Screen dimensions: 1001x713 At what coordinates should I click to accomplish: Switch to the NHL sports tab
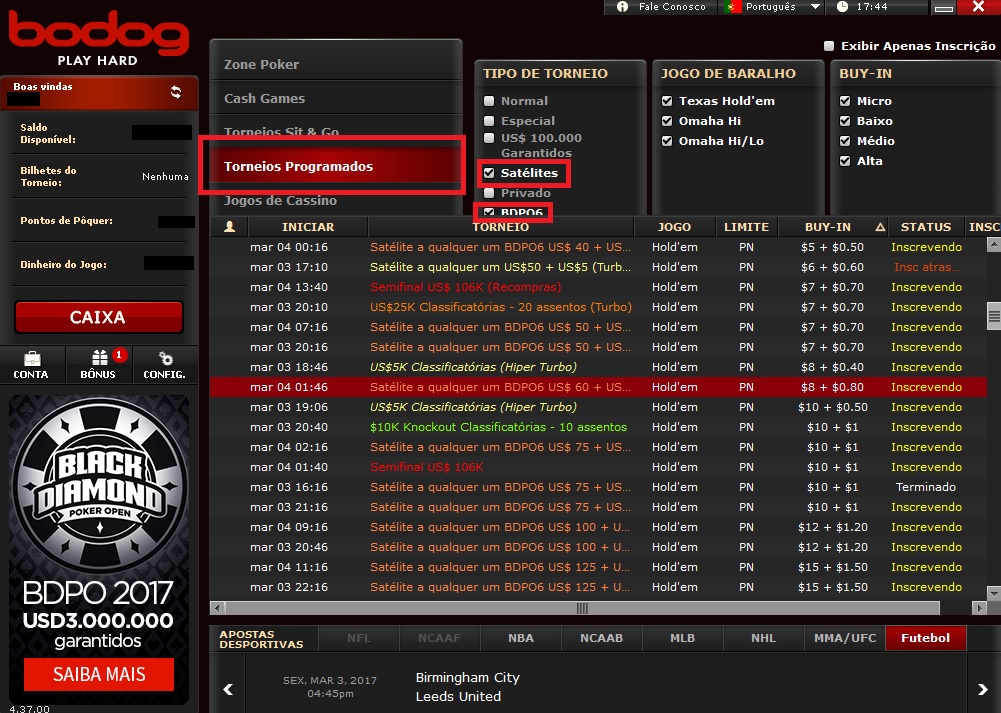764,638
